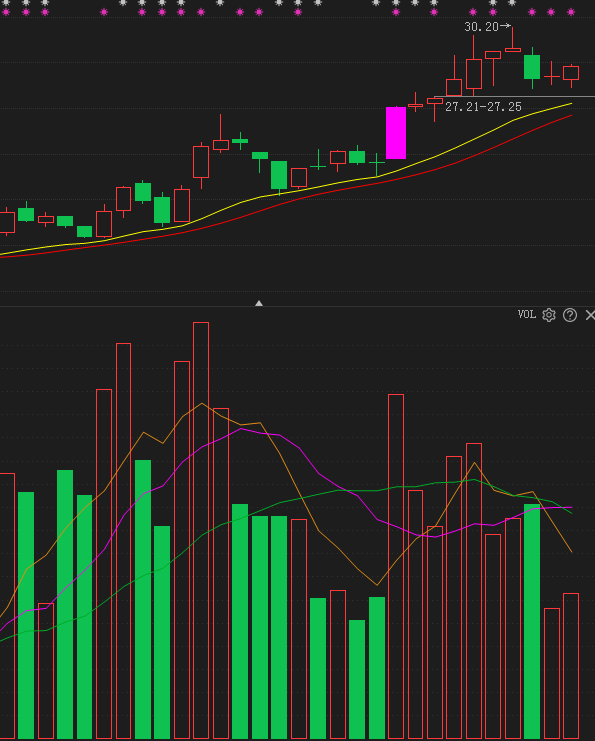The width and height of the screenshot is (595, 741).
Task: Open the VOL indicator settings gear
Action: point(549,315)
